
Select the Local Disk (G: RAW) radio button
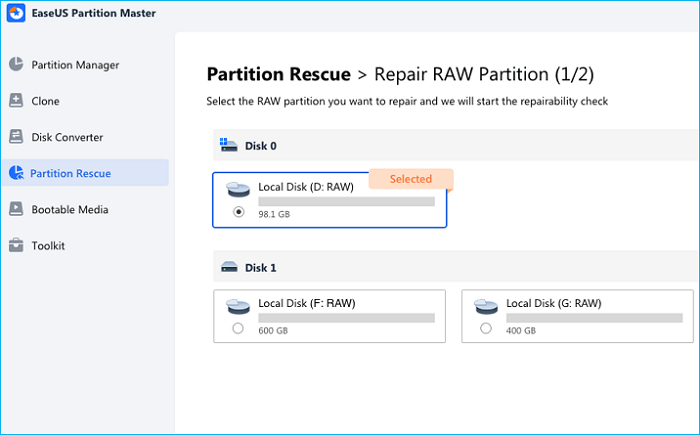pyautogui.click(x=485, y=328)
